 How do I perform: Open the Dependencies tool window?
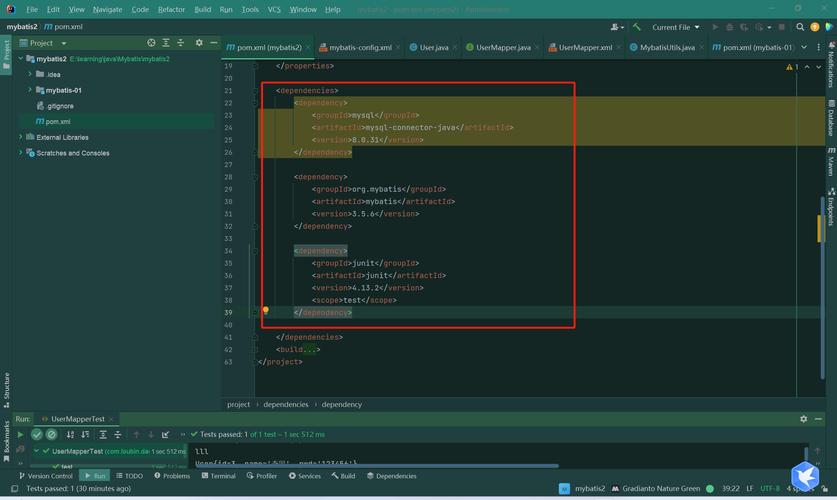[x=391, y=476]
